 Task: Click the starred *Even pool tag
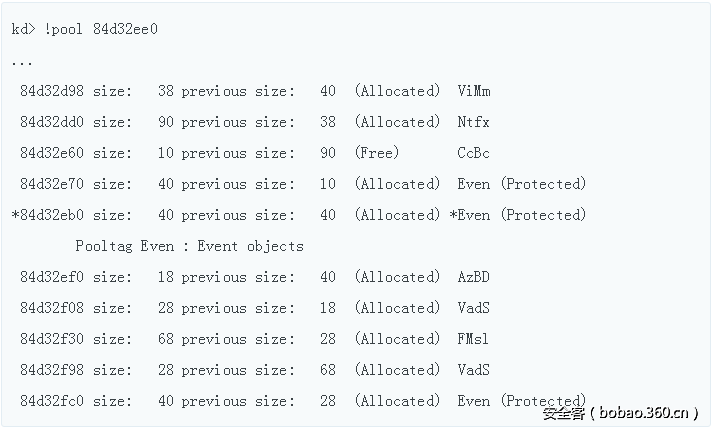click(x=470, y=215)
